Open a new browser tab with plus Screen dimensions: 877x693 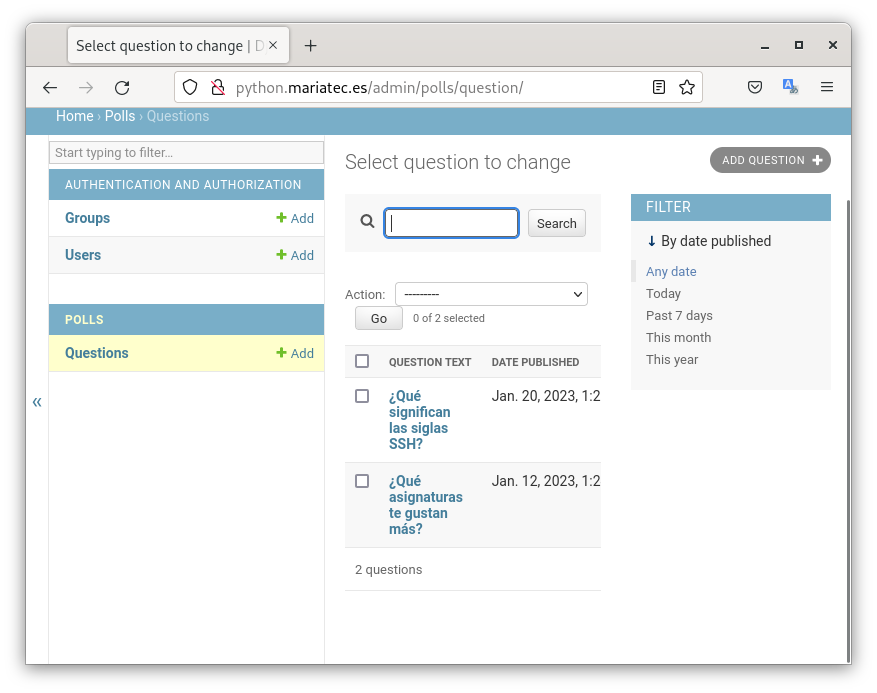tap(311, 46)
